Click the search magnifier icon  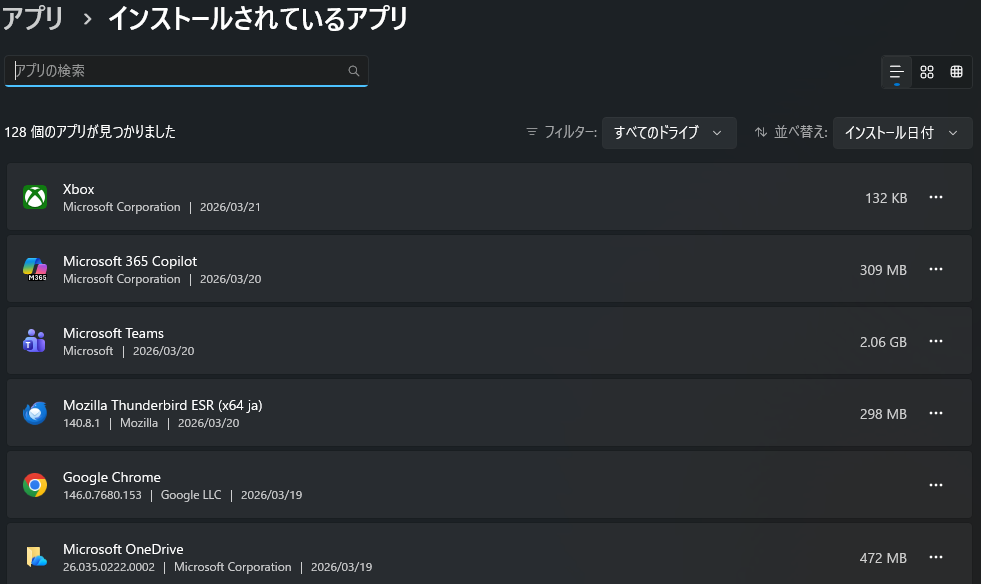pyautogui.click(x=354, y=71)
